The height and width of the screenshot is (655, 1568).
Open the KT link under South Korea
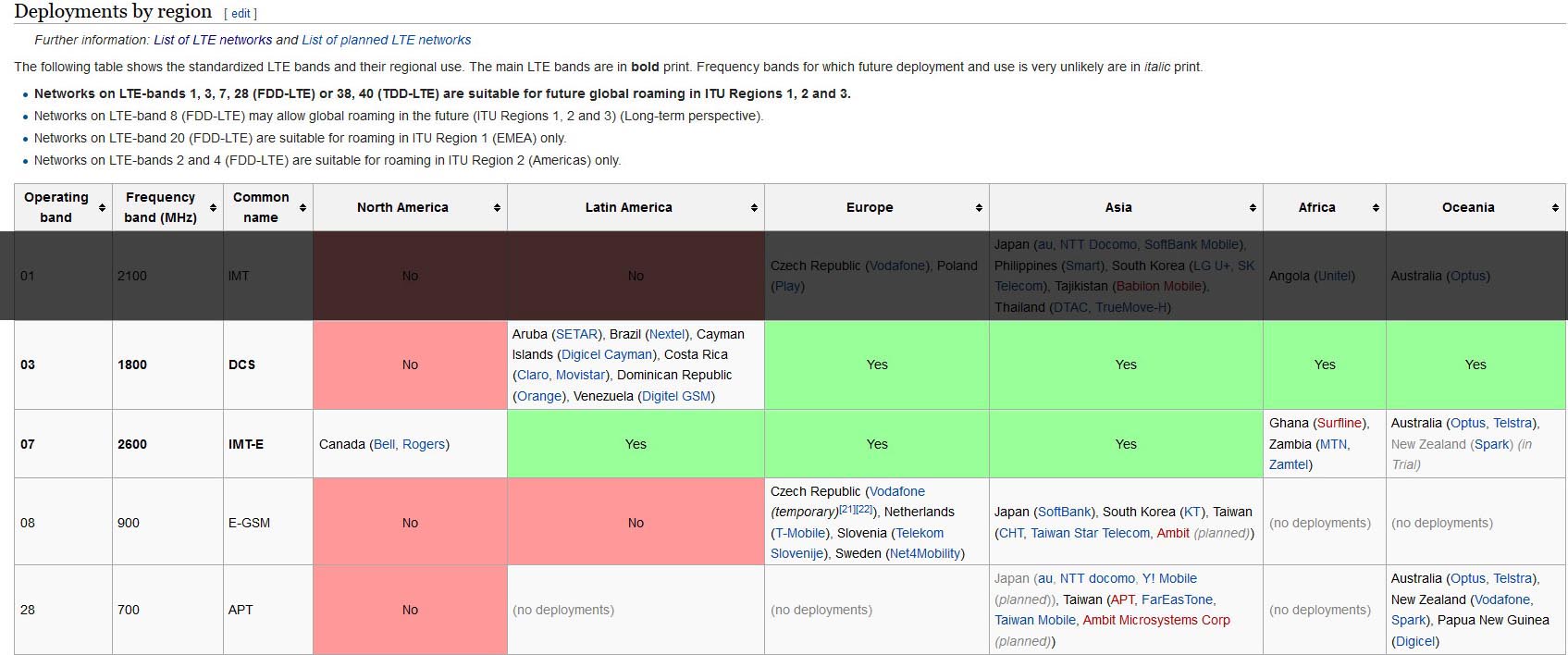point(1192,512)
